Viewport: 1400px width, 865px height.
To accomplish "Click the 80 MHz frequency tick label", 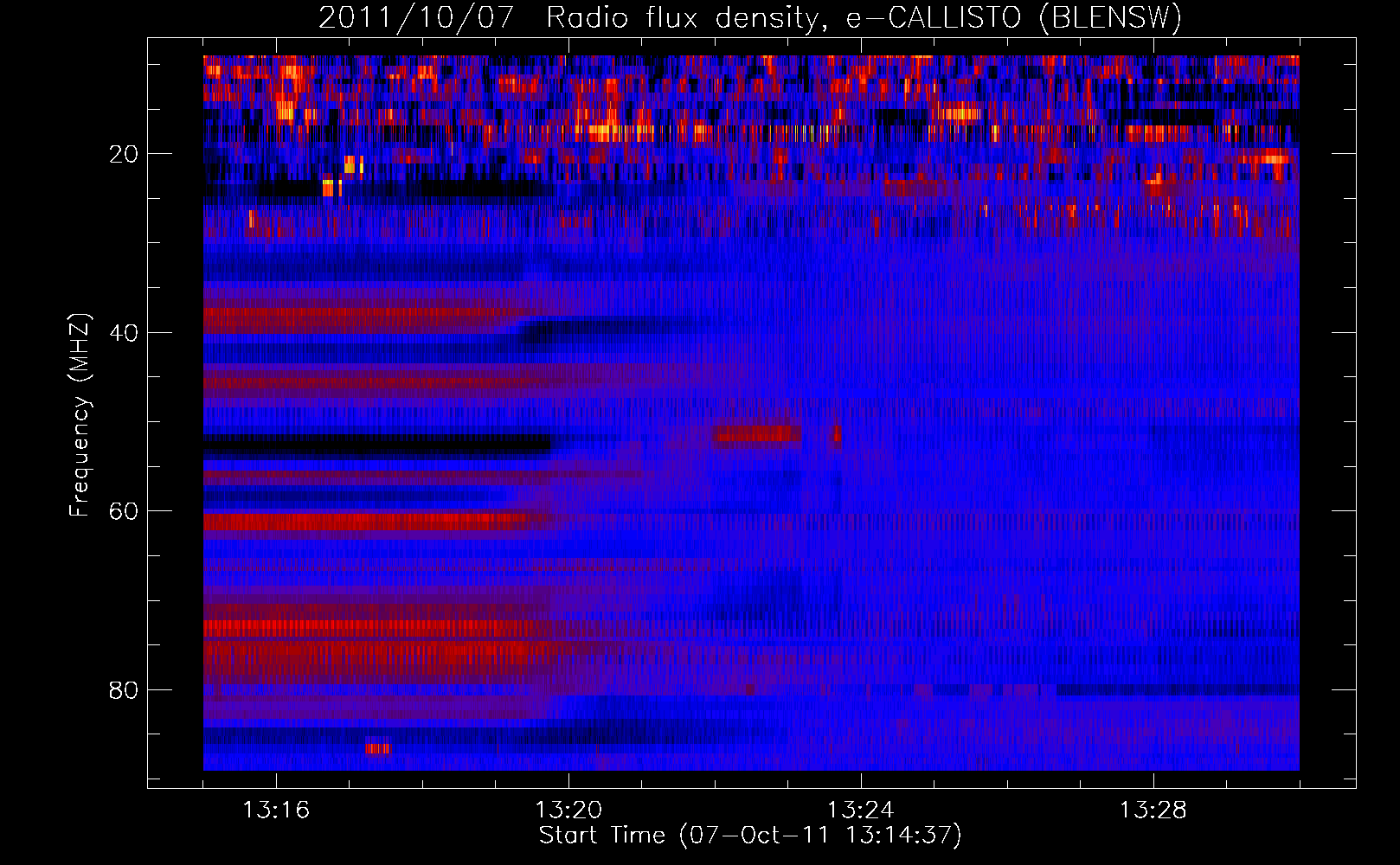I will pos(124,690).
